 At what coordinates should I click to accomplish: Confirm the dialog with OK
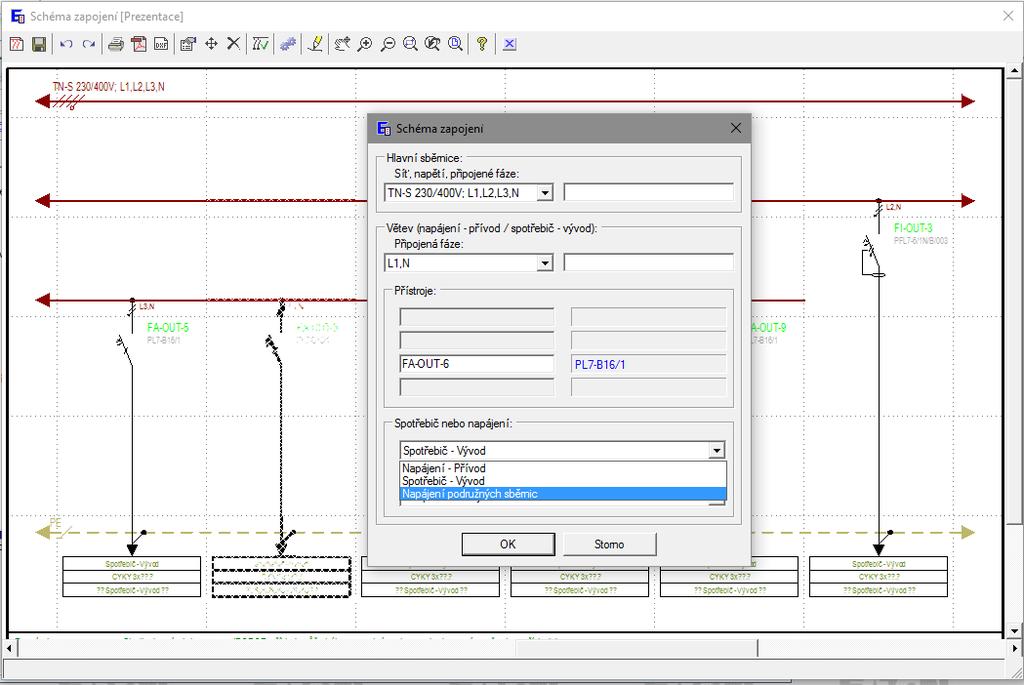point(508,544)
